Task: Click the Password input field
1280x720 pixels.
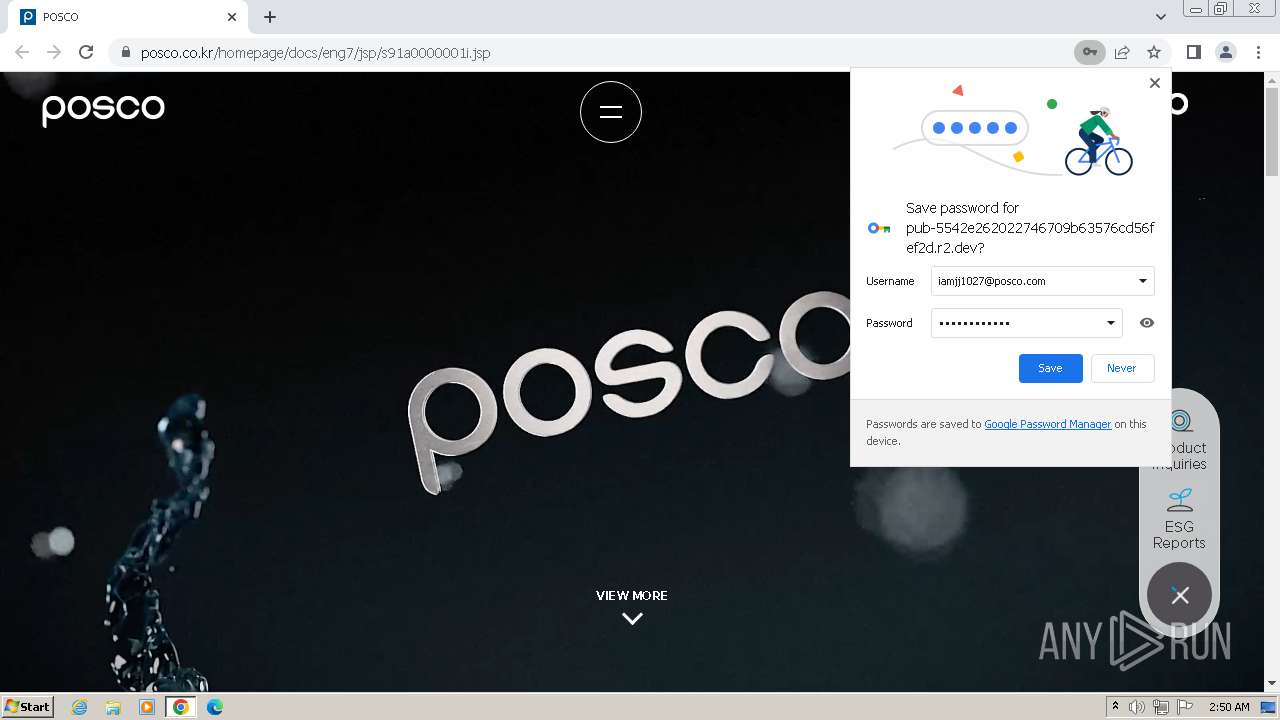Action: tap(1027, 323)
